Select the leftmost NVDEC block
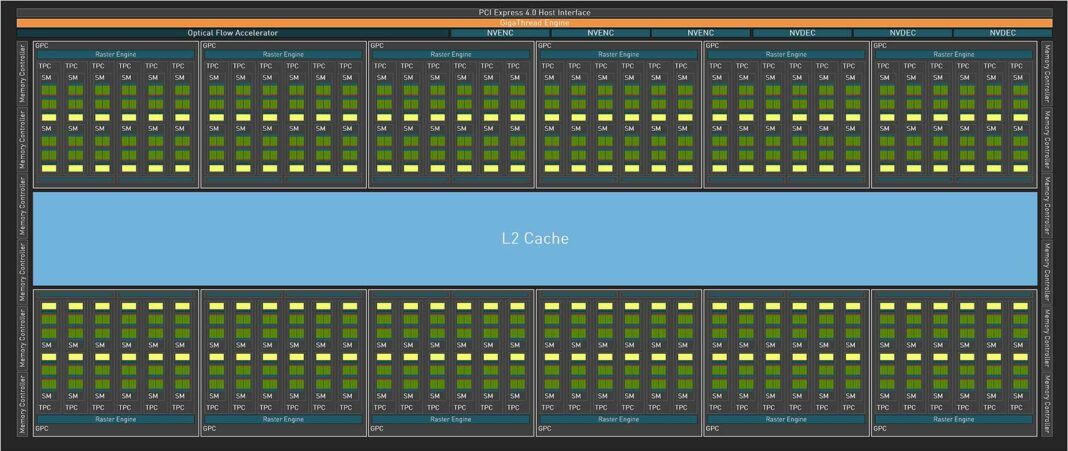 click(801, 33)
